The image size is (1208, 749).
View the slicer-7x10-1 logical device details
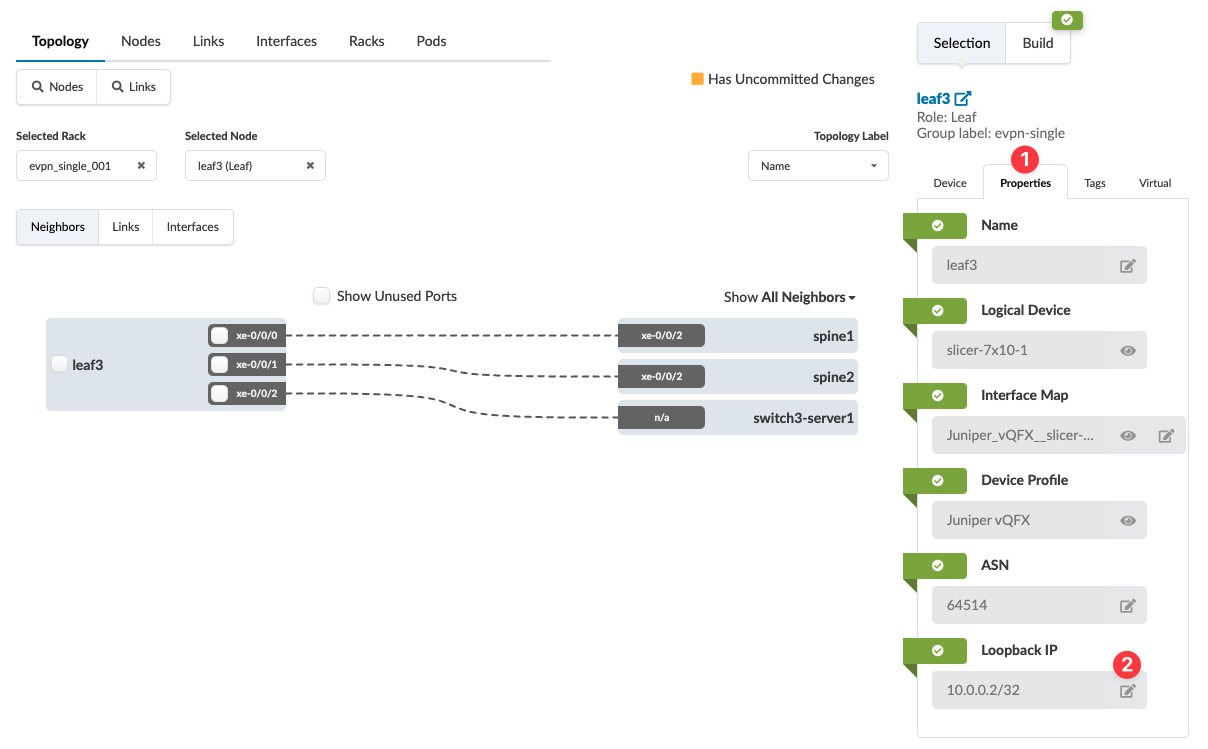coord(1127,351)
